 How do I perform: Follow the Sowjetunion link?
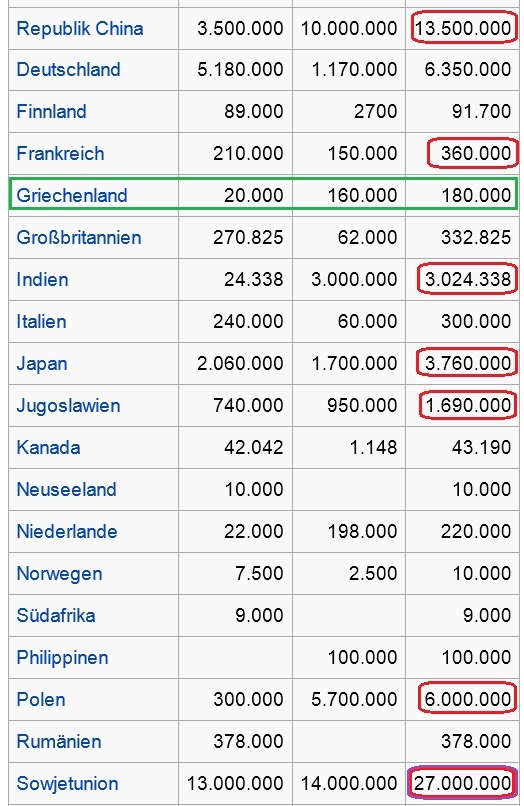(67, 784)
